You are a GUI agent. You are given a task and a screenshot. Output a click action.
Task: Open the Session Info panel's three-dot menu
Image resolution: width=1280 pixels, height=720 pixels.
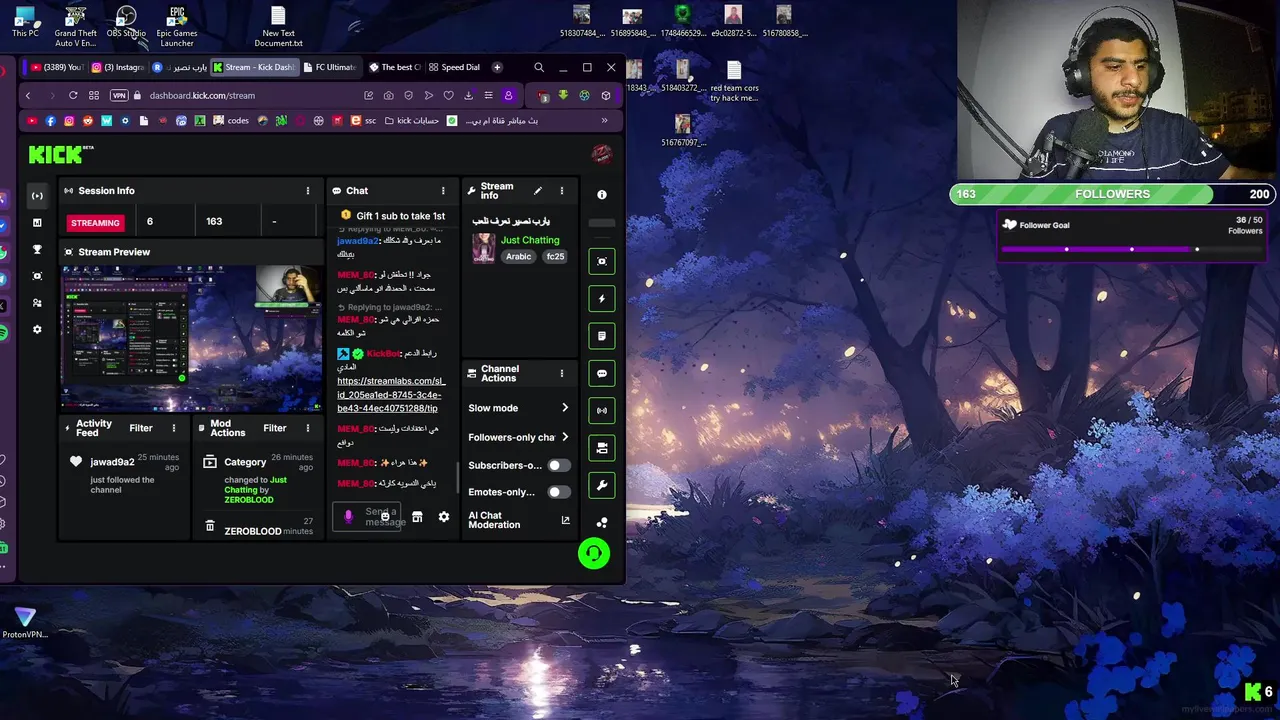(x=308, y=191)
